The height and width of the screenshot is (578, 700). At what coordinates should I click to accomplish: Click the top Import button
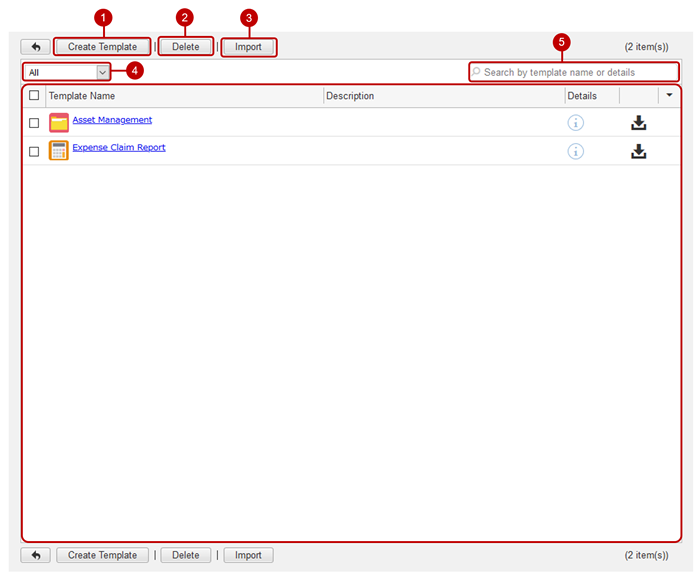248,47
